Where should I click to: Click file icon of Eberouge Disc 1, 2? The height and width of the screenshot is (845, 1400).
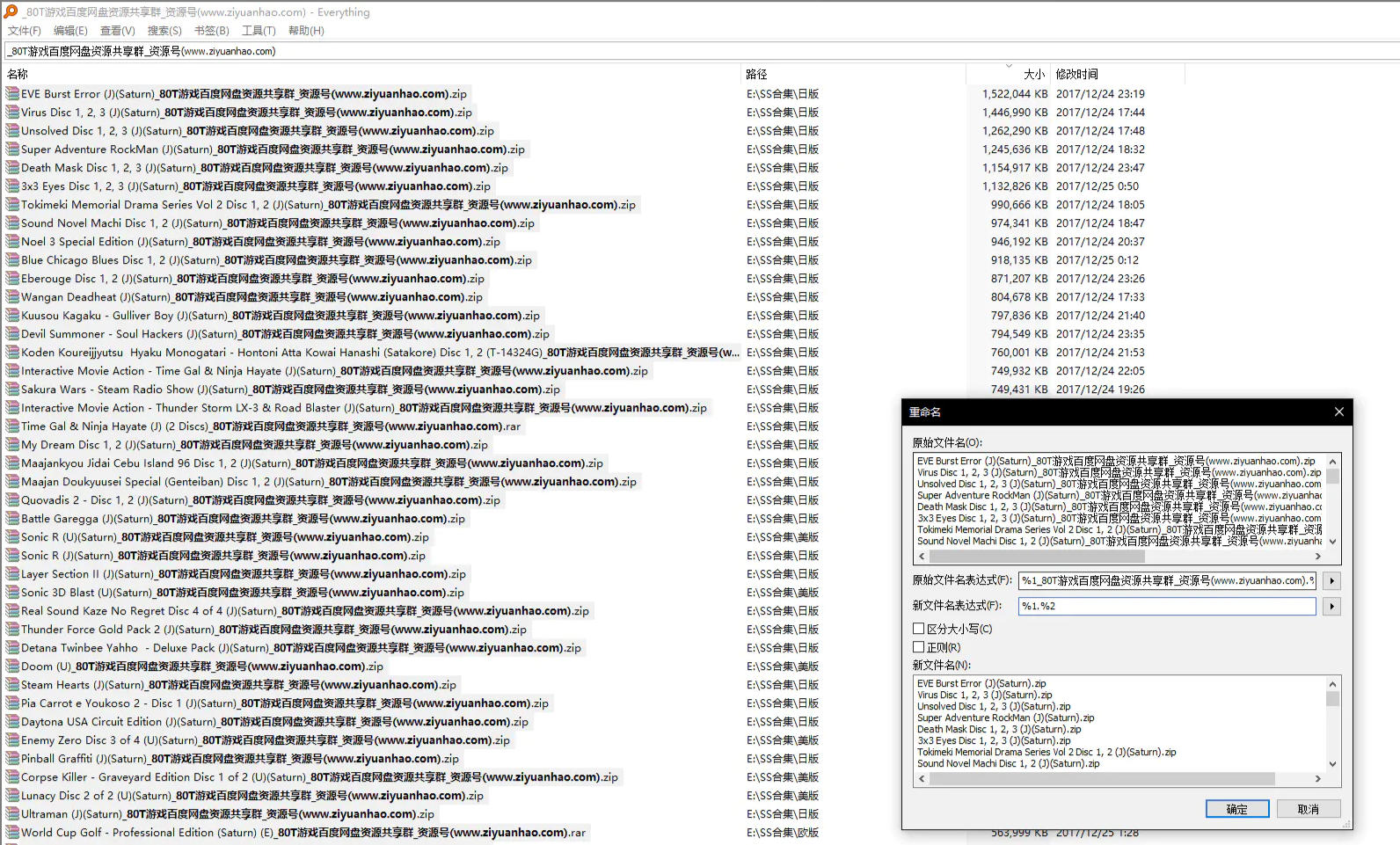point(12,279)
